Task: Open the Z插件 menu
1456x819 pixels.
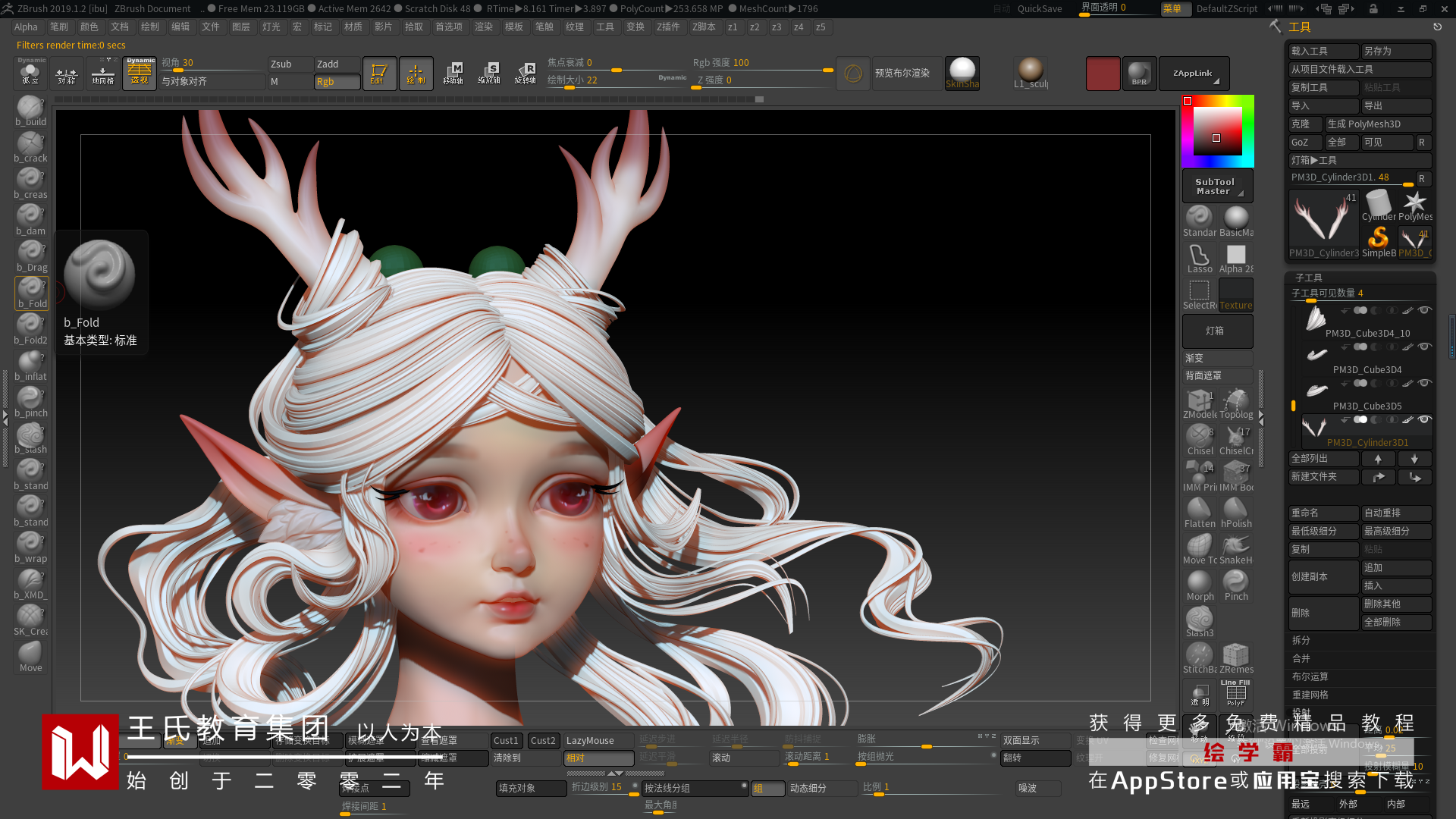Action: click(x=667, y=27)
